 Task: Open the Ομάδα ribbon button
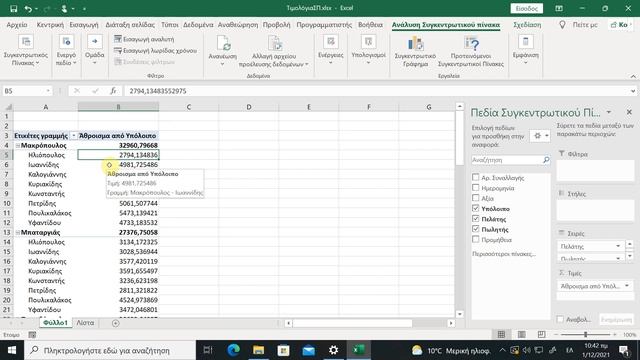tap(94, 51)
